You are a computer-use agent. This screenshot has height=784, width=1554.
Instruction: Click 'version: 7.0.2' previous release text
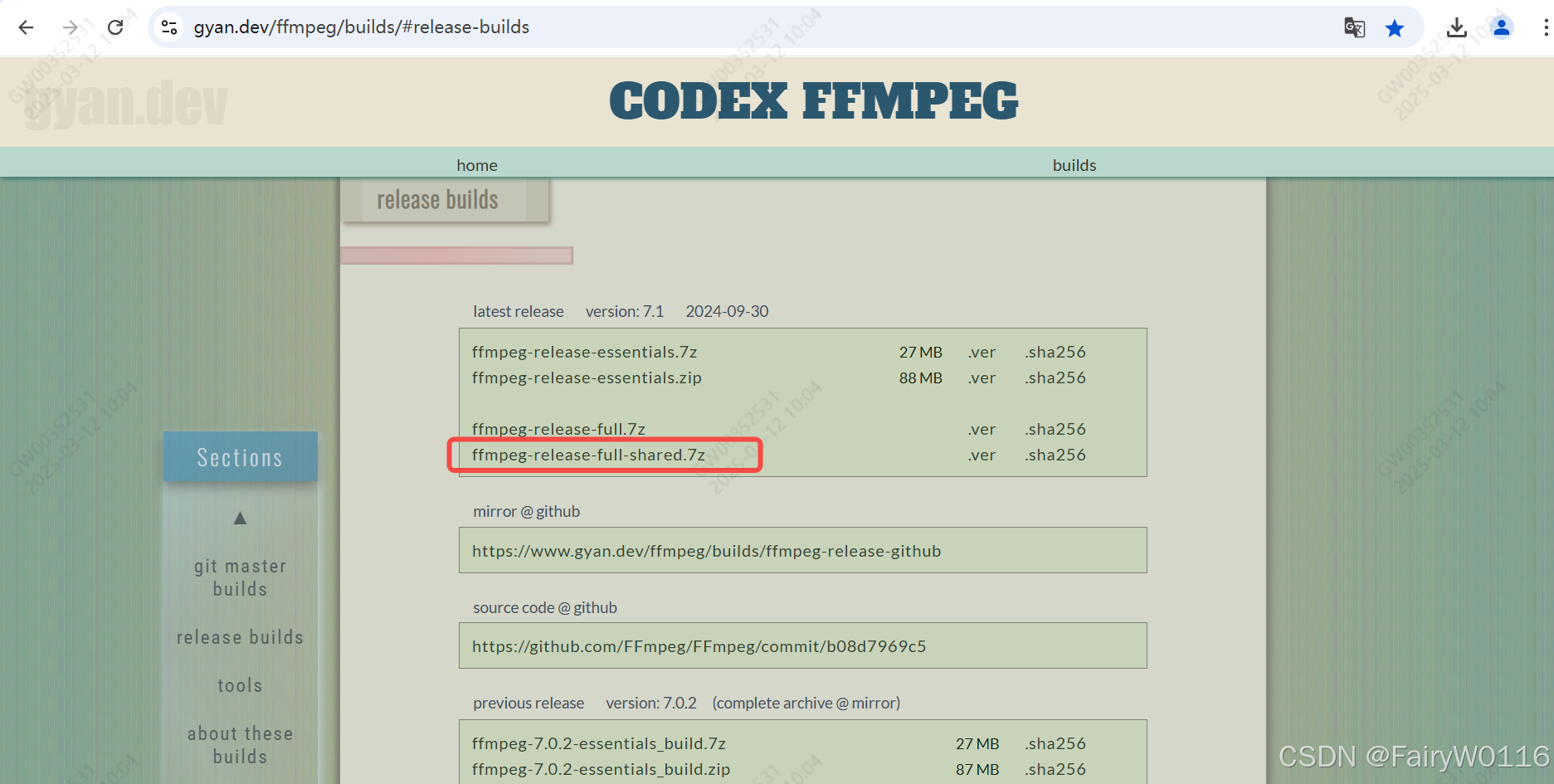click(x=651, y=704)
